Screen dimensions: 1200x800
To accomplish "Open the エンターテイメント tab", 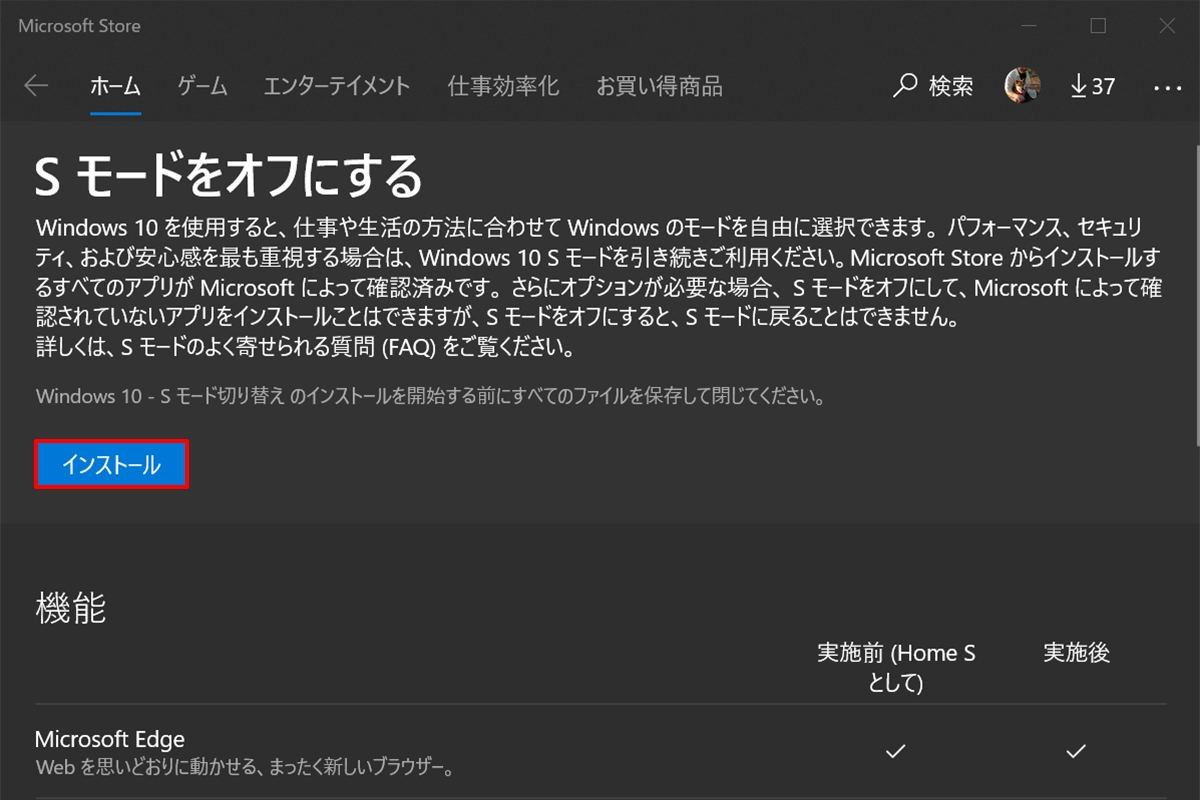I will pos(337,86).
